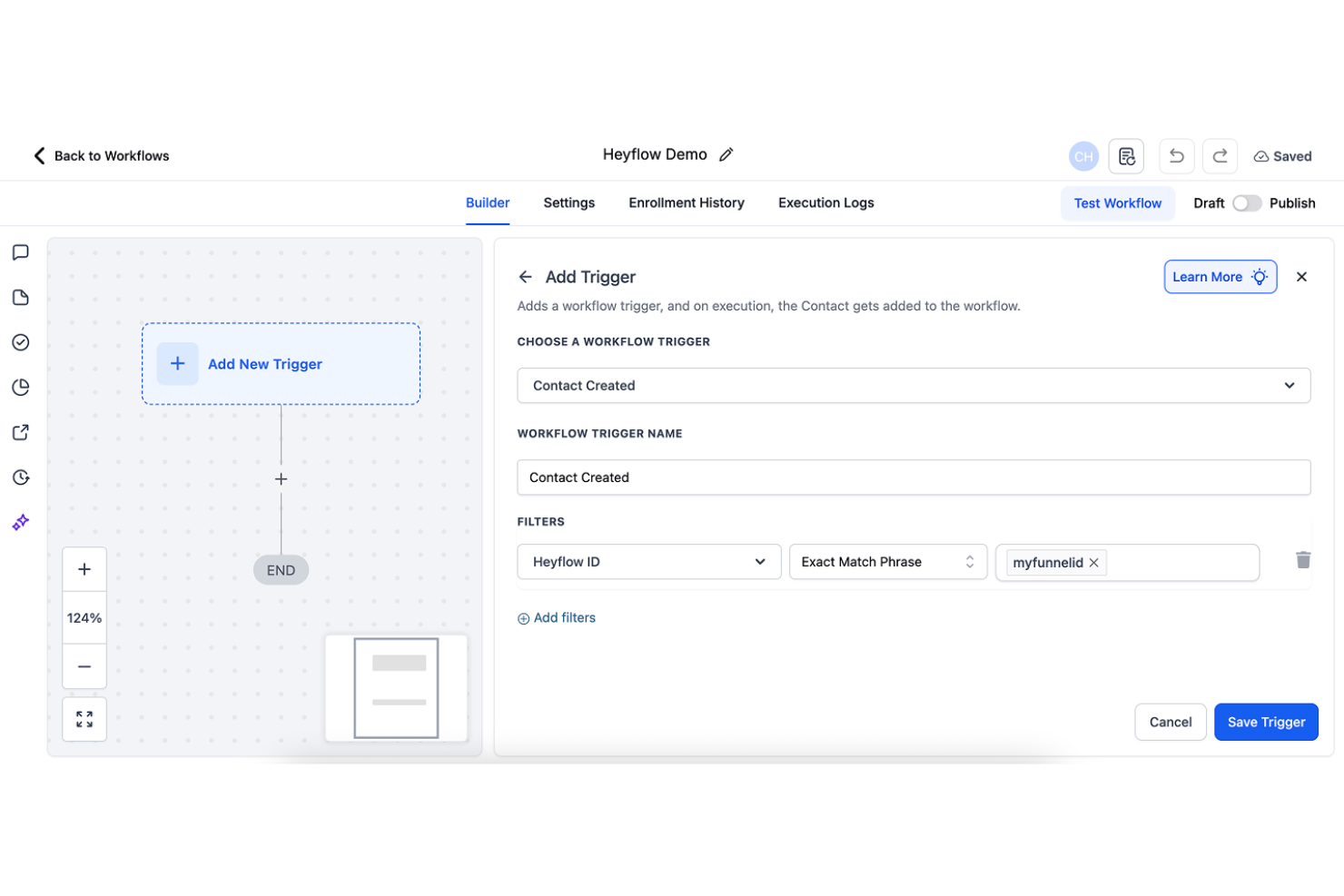Click Test Workflow button
1344x896 pixels.
point(1118,203)
